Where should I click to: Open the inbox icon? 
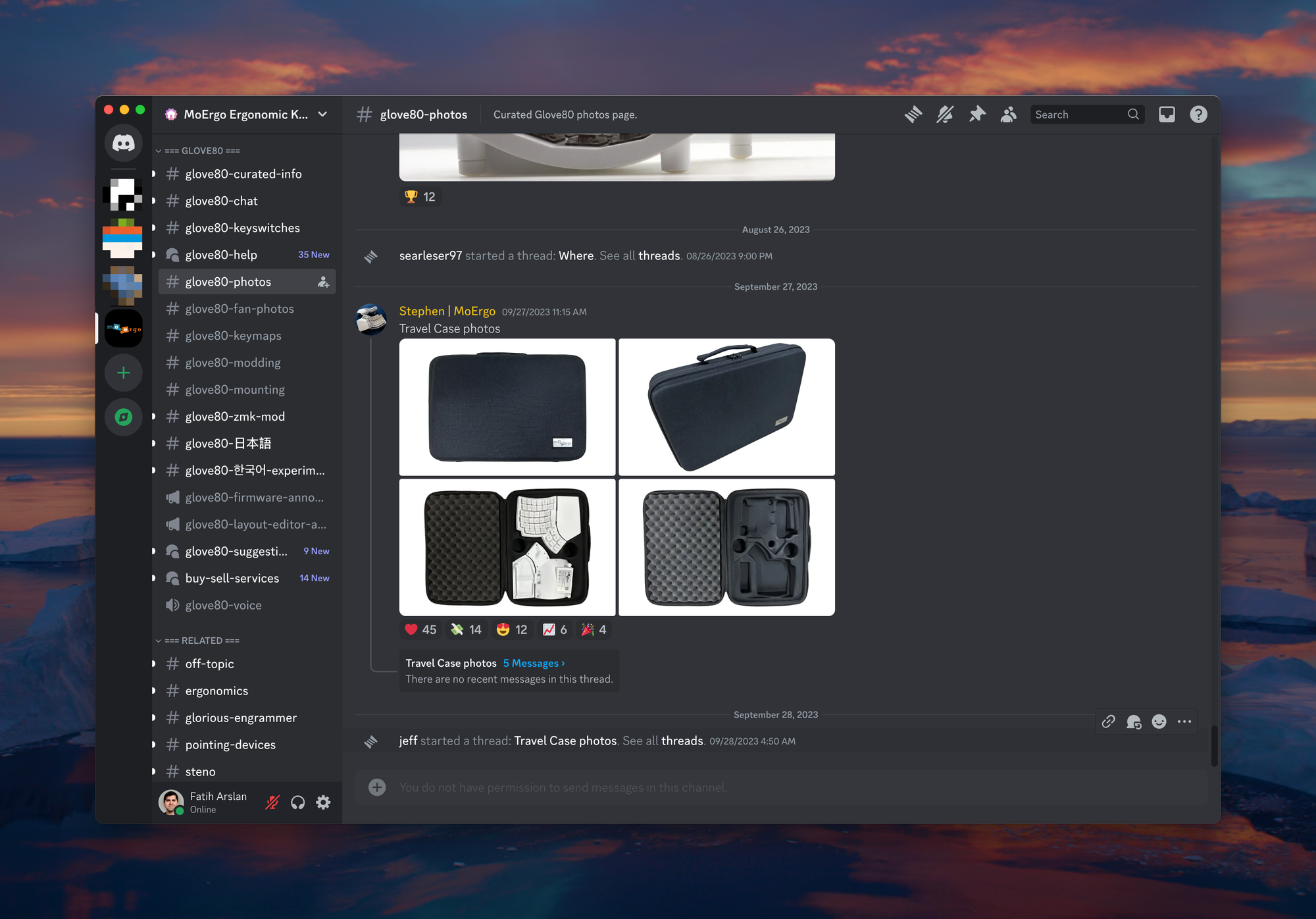(1167, 115)
